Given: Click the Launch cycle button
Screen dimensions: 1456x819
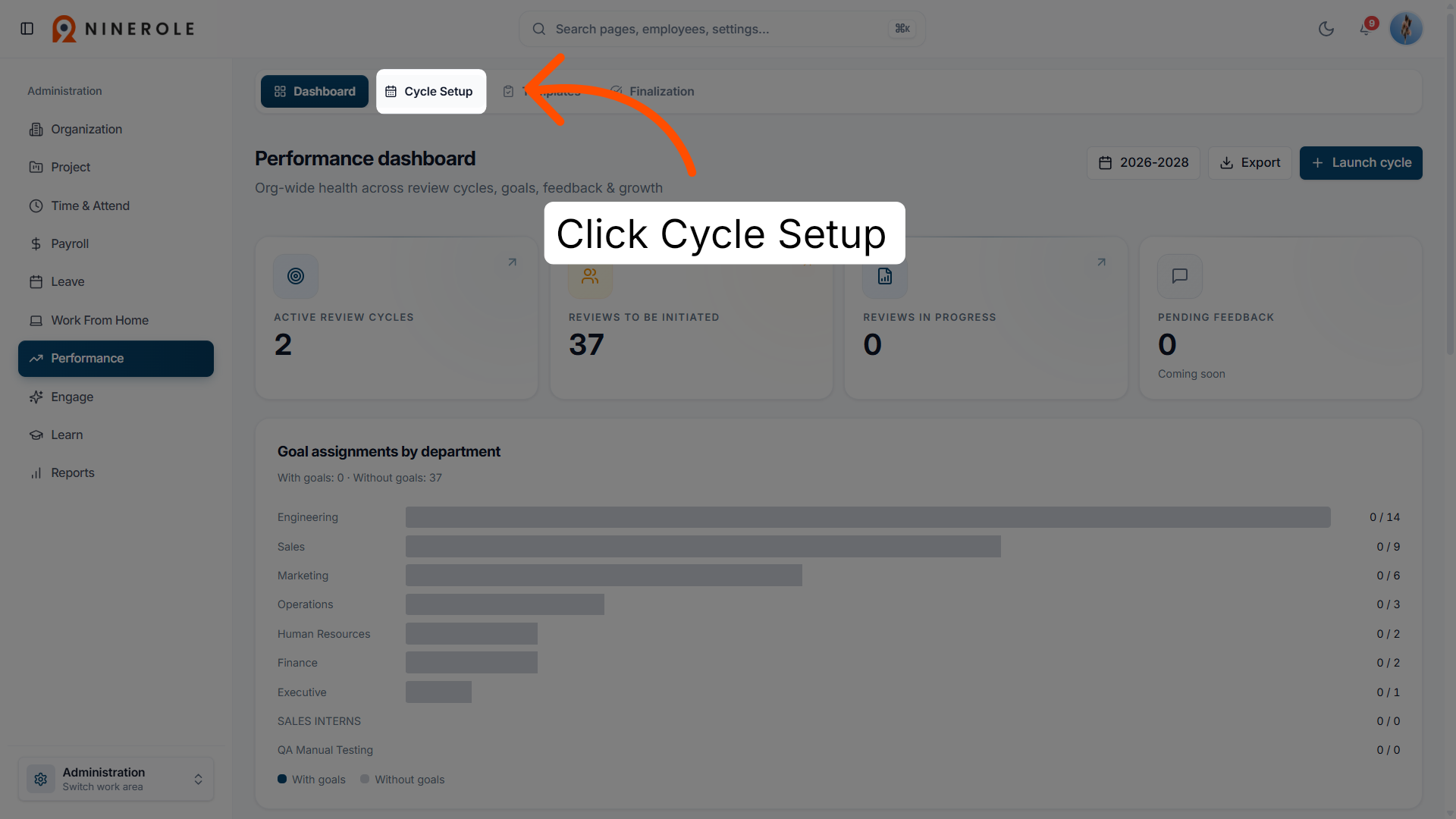Looking at the screenshot, I should [x=1360, y=162].
